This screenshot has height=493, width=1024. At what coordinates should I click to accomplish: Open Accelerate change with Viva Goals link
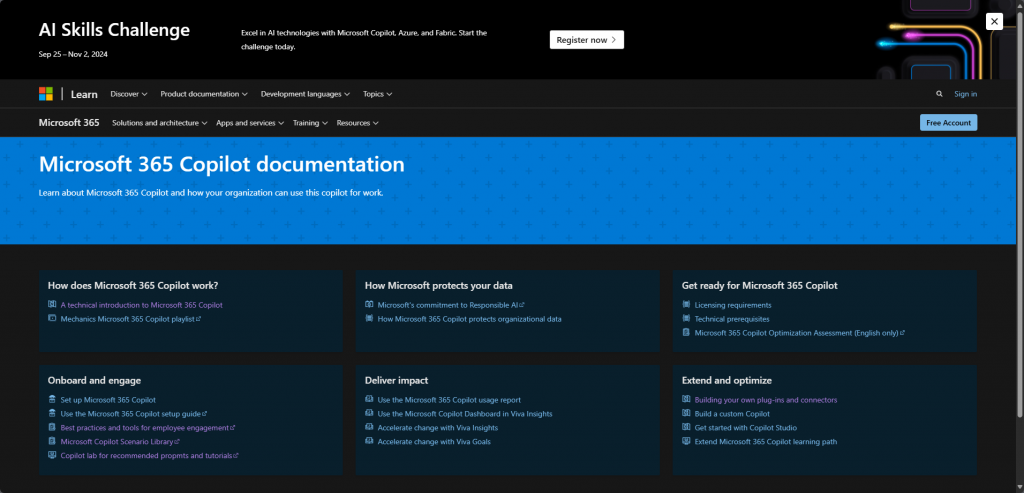click(x=434, y=441)
